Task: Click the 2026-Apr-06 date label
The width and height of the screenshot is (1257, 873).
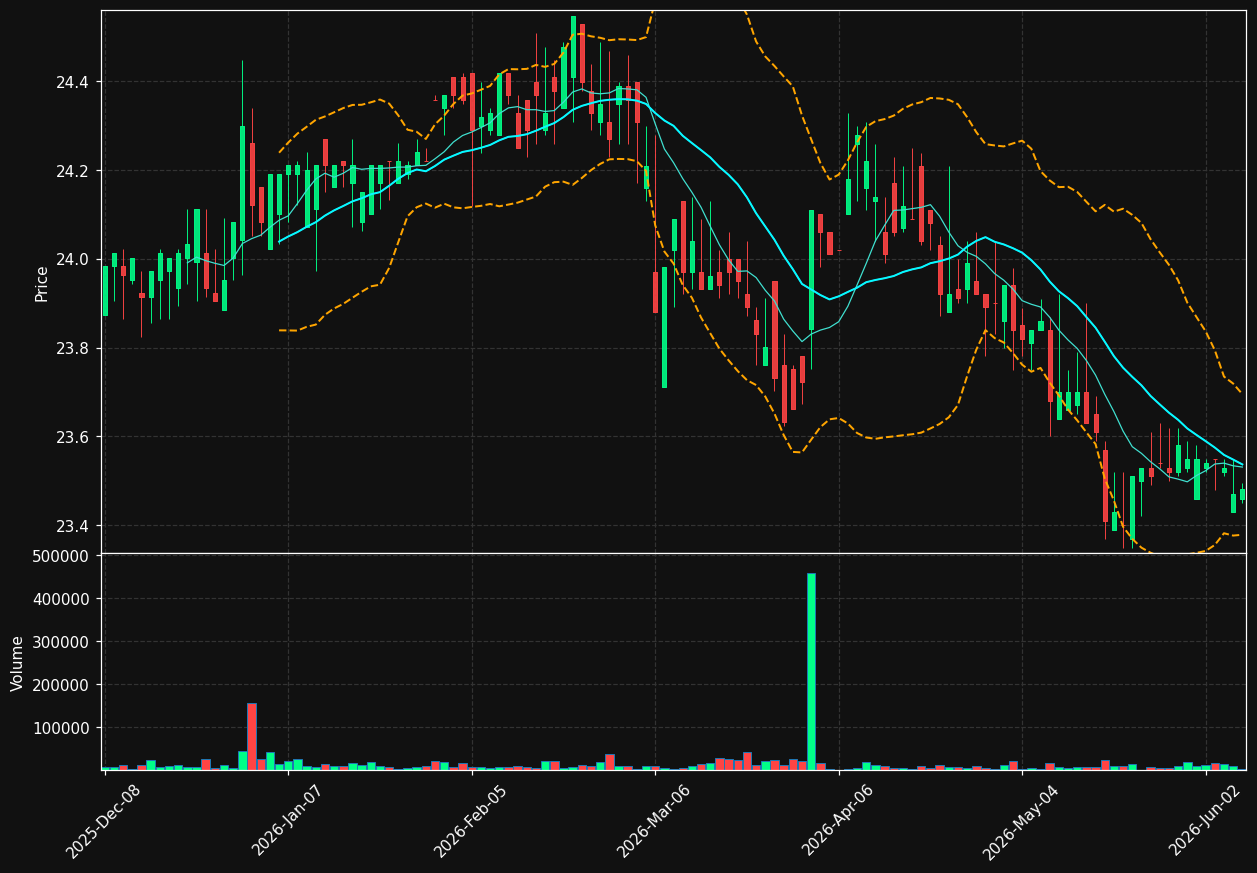Action: (x=838, y=820)
